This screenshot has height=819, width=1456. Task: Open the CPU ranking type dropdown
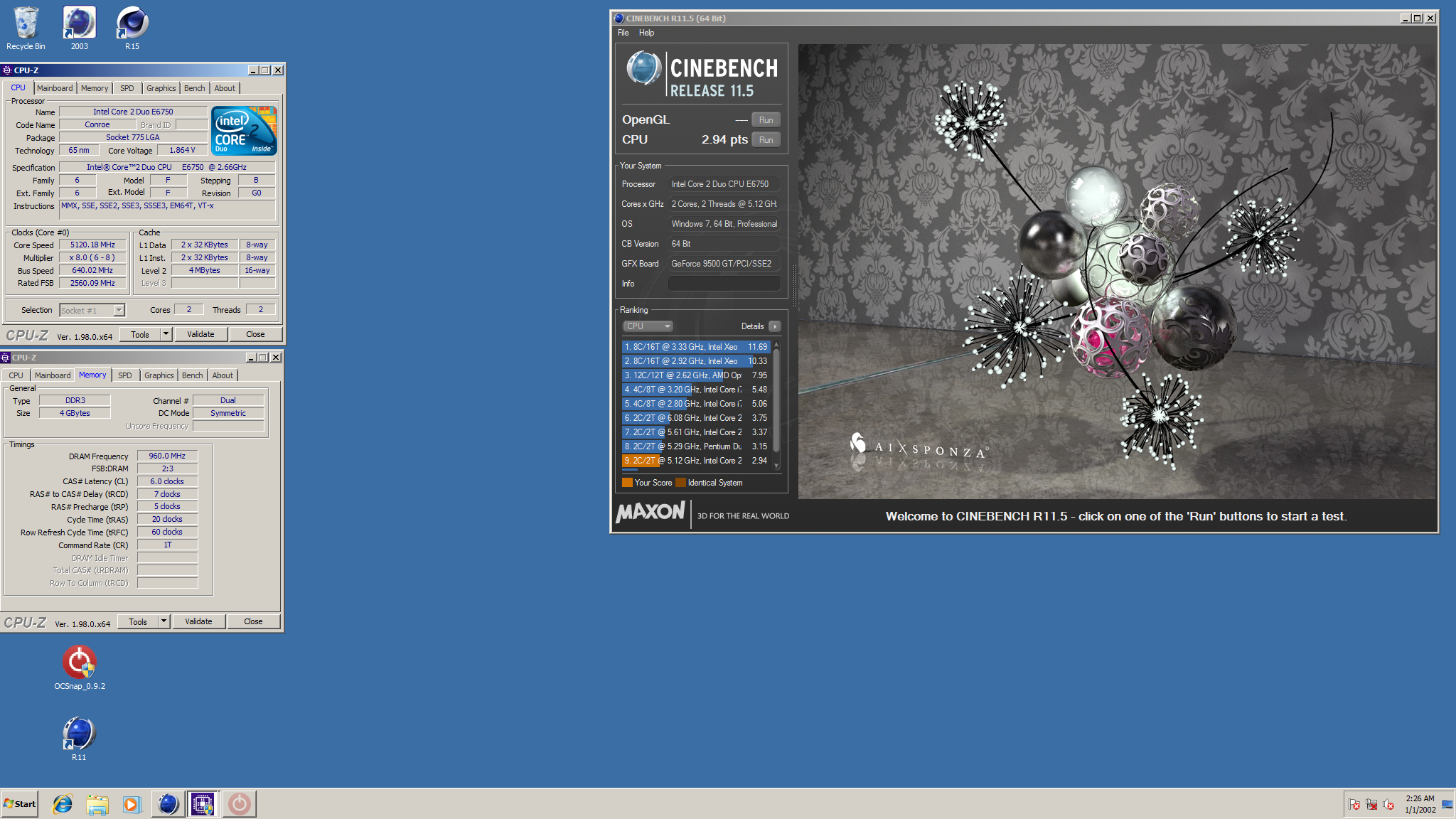648,326
